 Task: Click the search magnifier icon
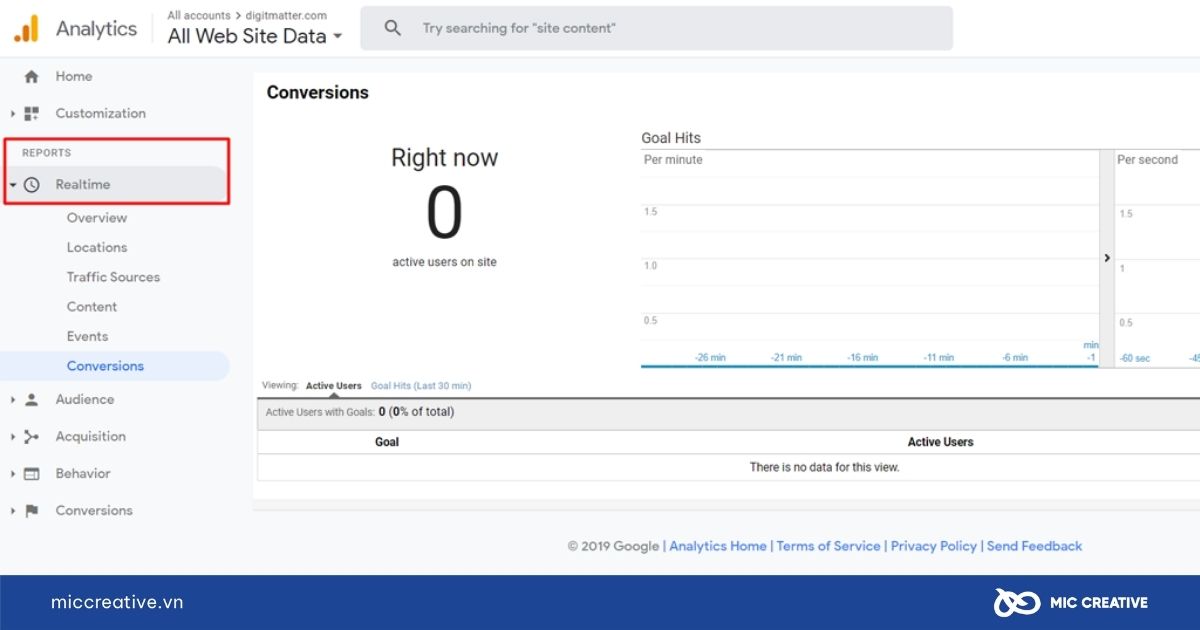393,28
